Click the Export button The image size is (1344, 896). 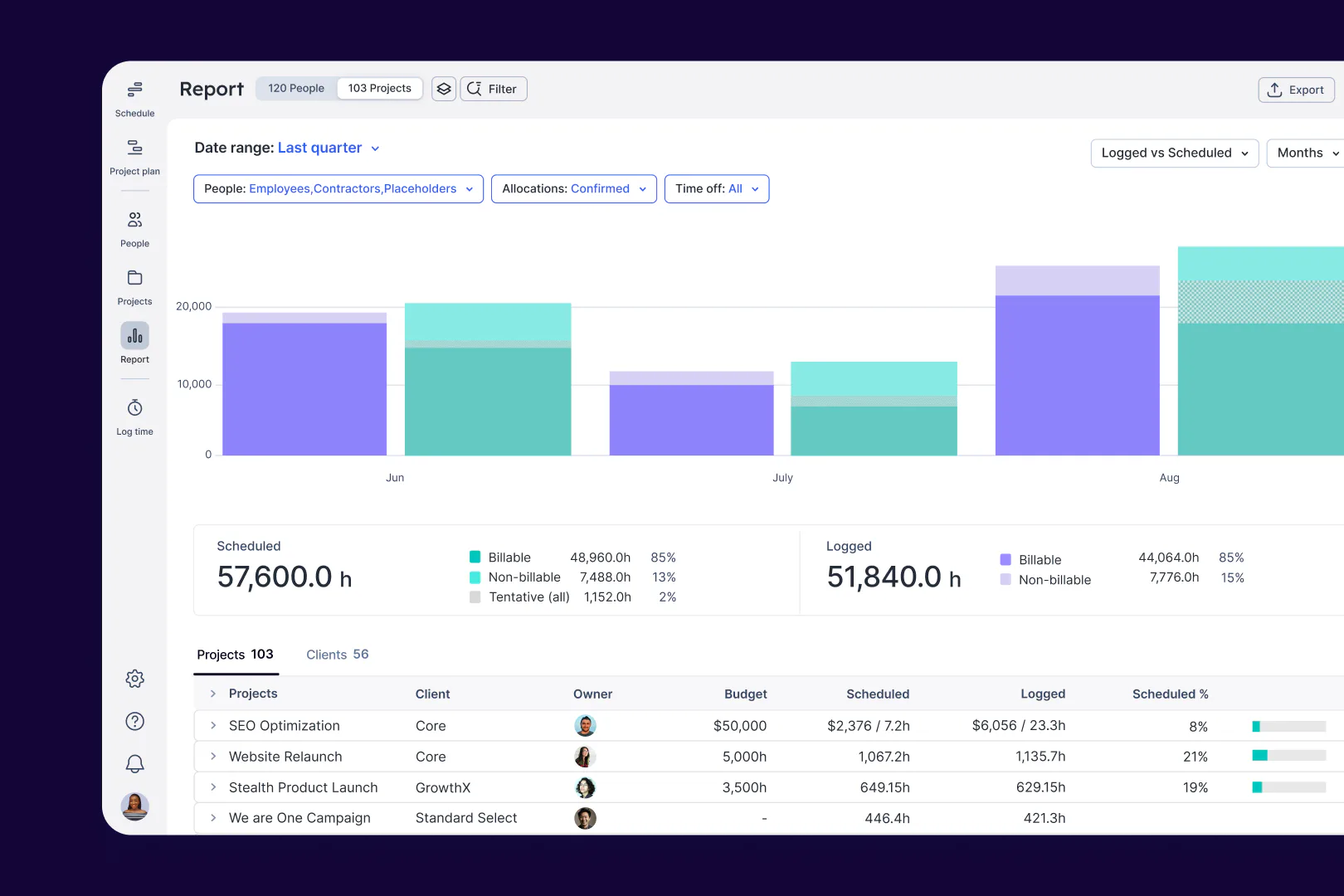[1295, 90]
